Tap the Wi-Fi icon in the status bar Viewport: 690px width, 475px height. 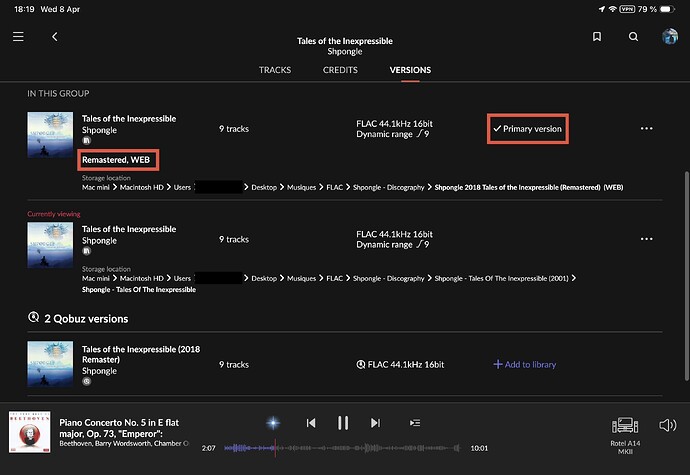pyautogui.click(x=612, y=9)
